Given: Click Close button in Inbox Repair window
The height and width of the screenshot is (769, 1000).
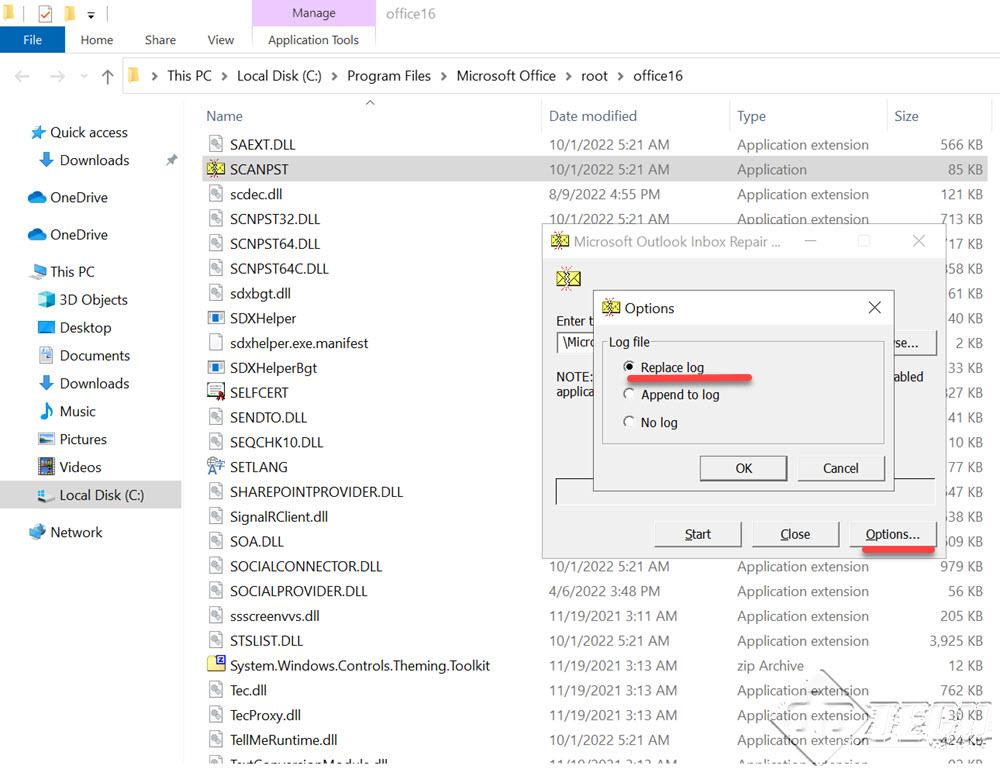Looking at the screenshot, I should [x=795, y=534].
